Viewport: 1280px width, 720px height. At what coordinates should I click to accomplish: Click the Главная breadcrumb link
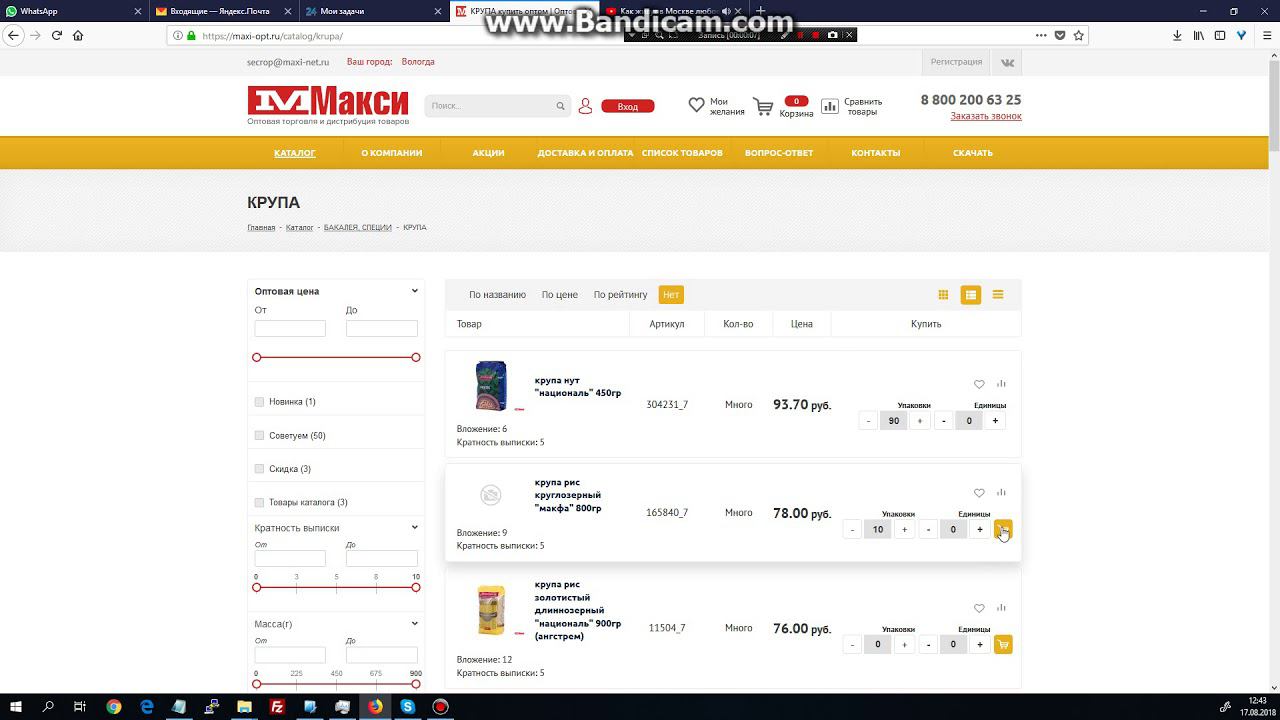(261, 228)
